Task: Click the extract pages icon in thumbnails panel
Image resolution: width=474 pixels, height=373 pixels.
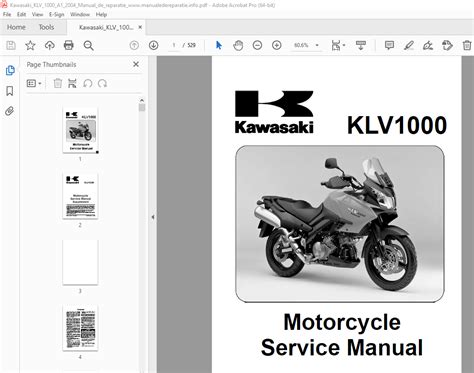Action: pyautogui.click(x=72, y=83)
